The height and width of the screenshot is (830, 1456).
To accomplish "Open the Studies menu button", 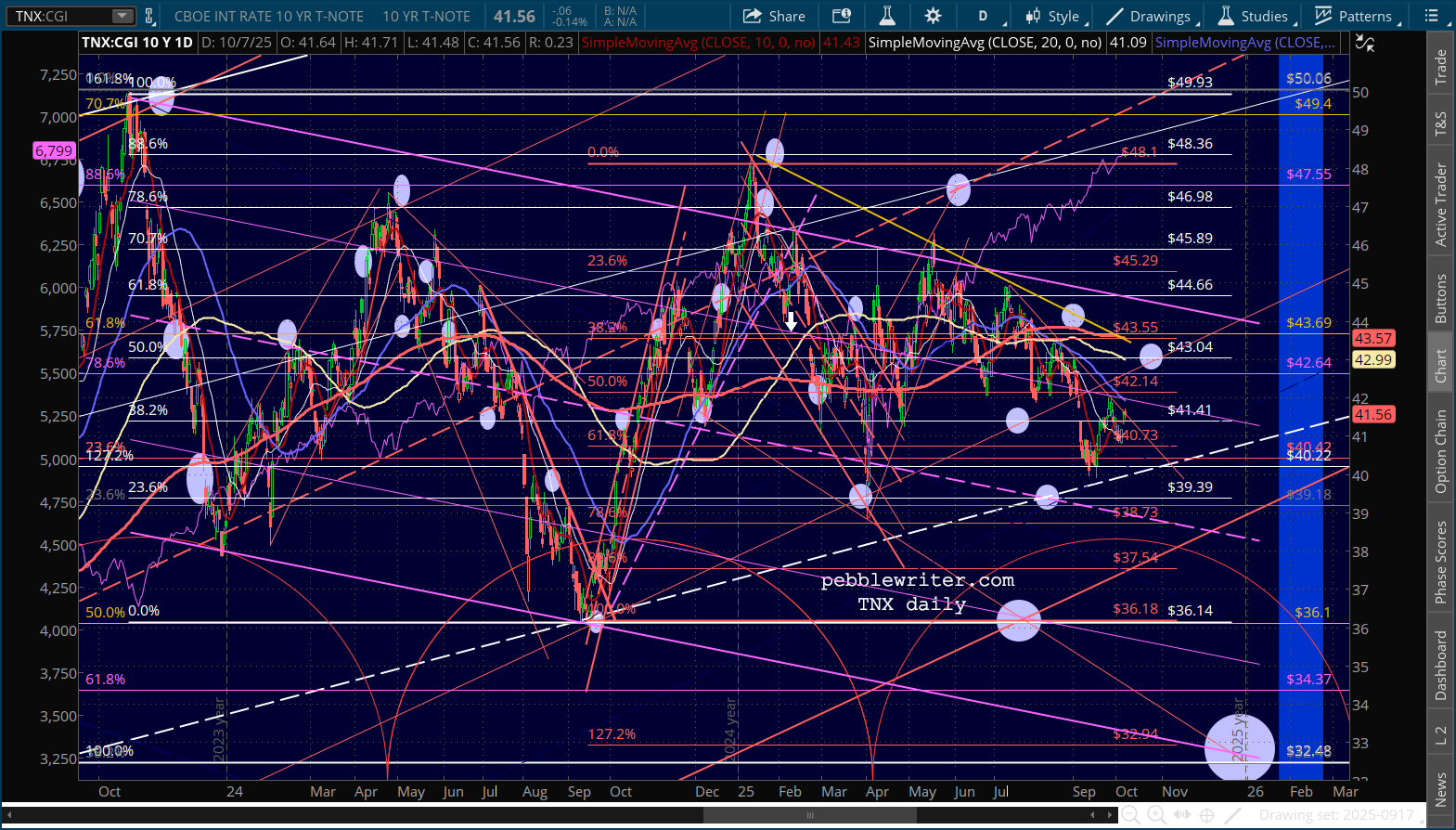I will [x=1254, y=16].
